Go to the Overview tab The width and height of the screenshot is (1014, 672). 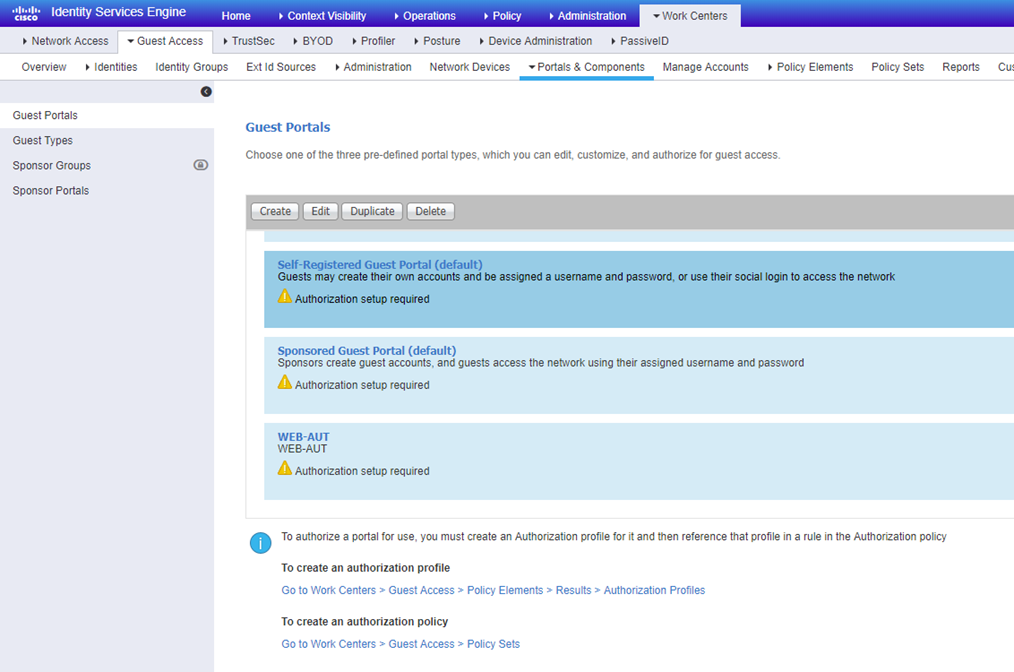click(x=44, y=67)
